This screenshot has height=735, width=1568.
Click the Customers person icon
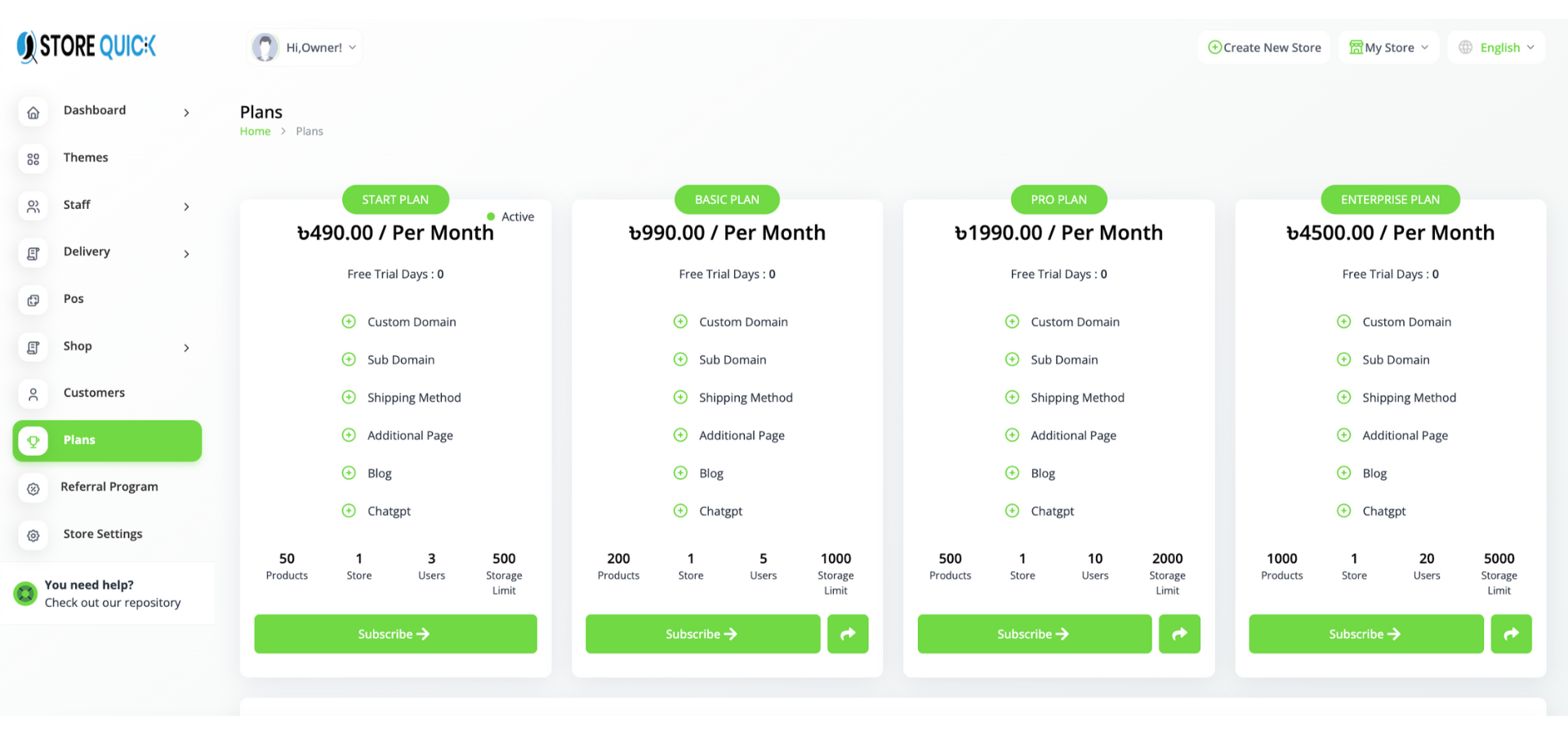(33, 394)
